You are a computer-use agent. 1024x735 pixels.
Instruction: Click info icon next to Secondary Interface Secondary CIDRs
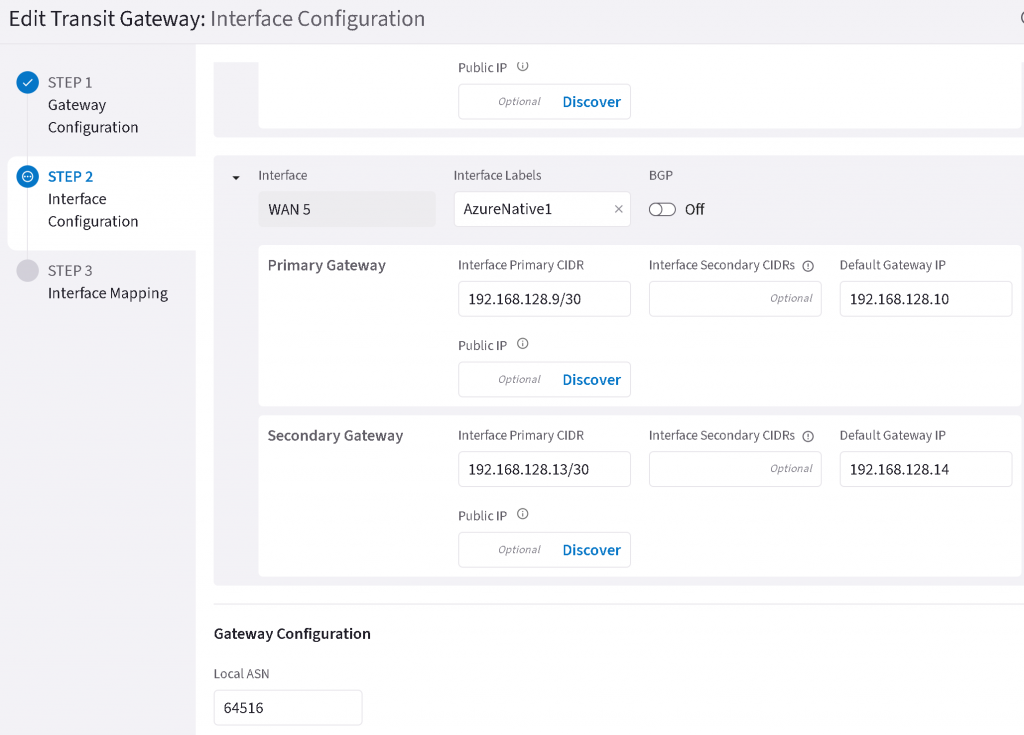[808, 436]
